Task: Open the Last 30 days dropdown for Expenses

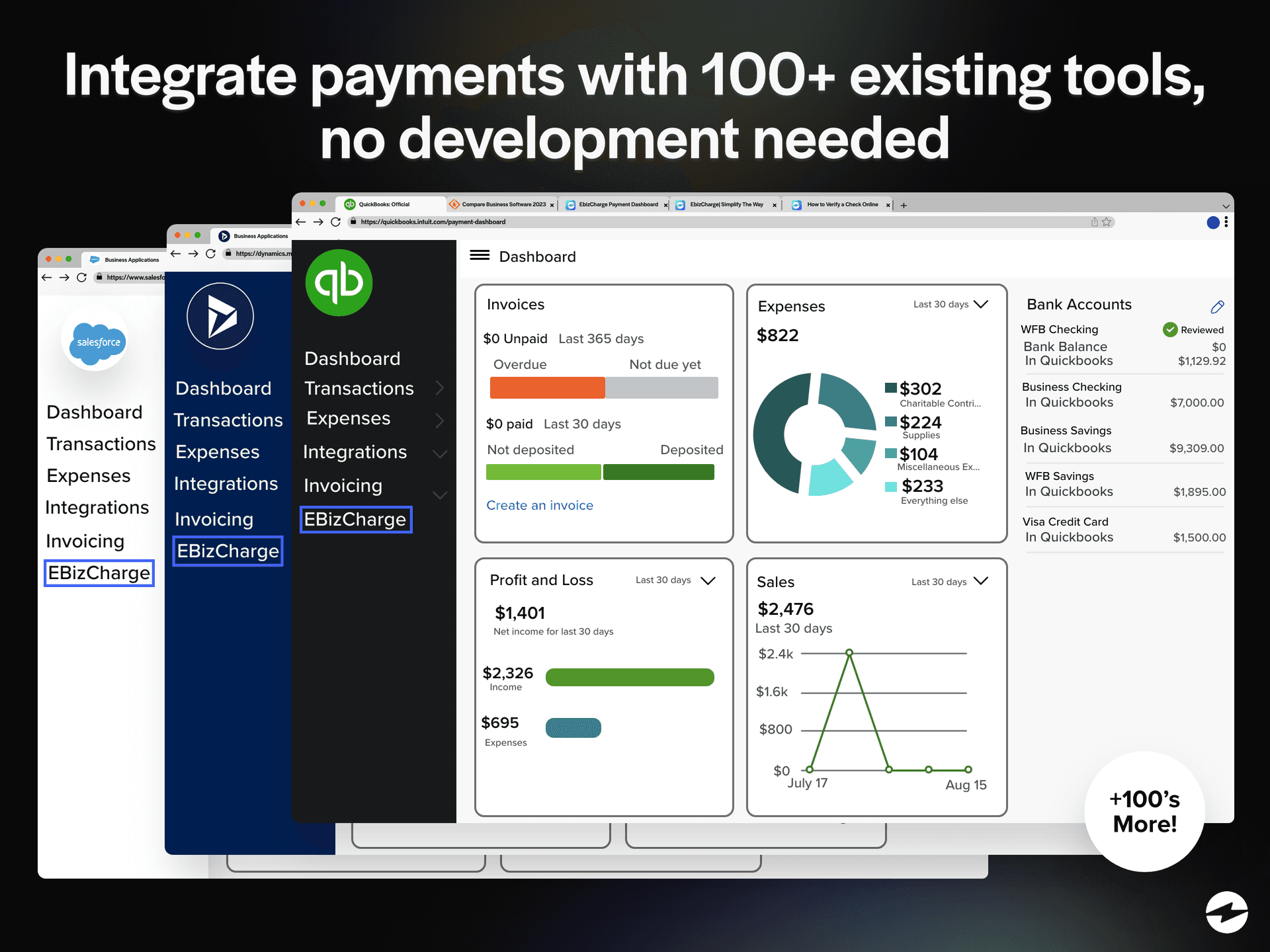Action: click(980, 305)
